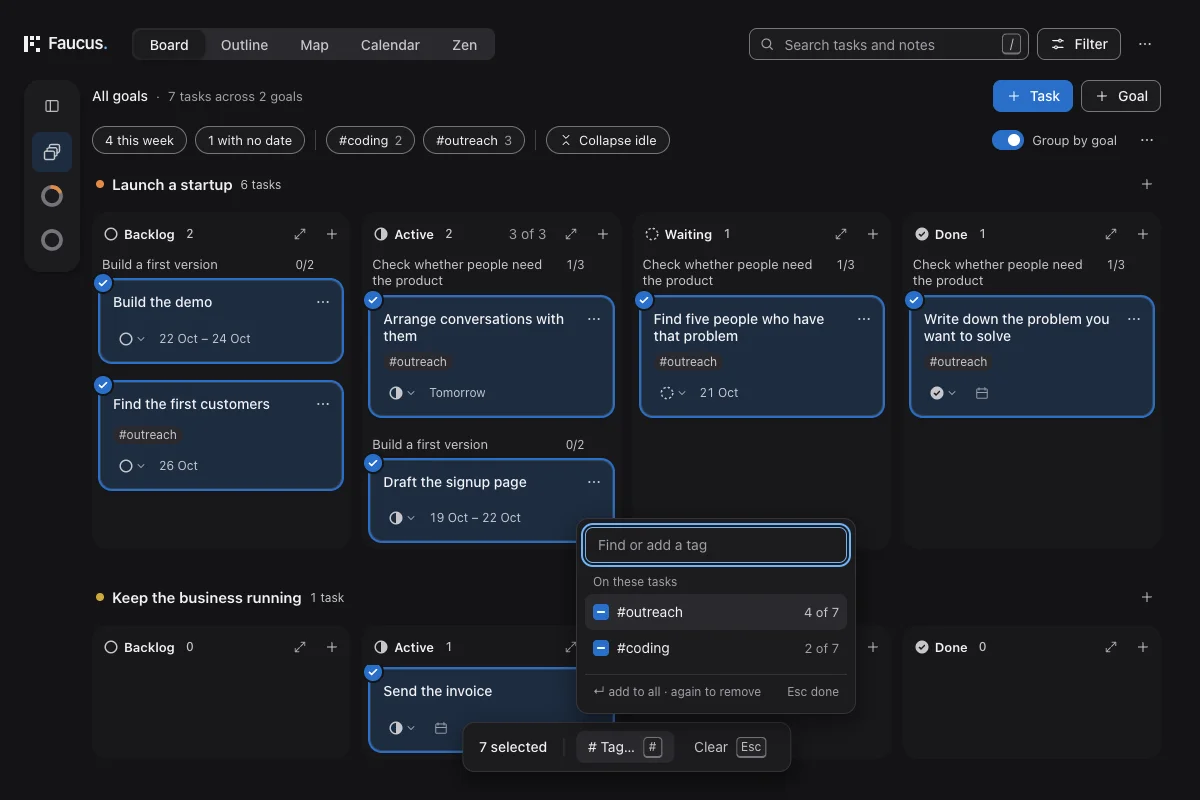This screenshot has height=800, width=1200.
Task: Open status dropdown on Write down the problem card
Action: pos(943,393)
